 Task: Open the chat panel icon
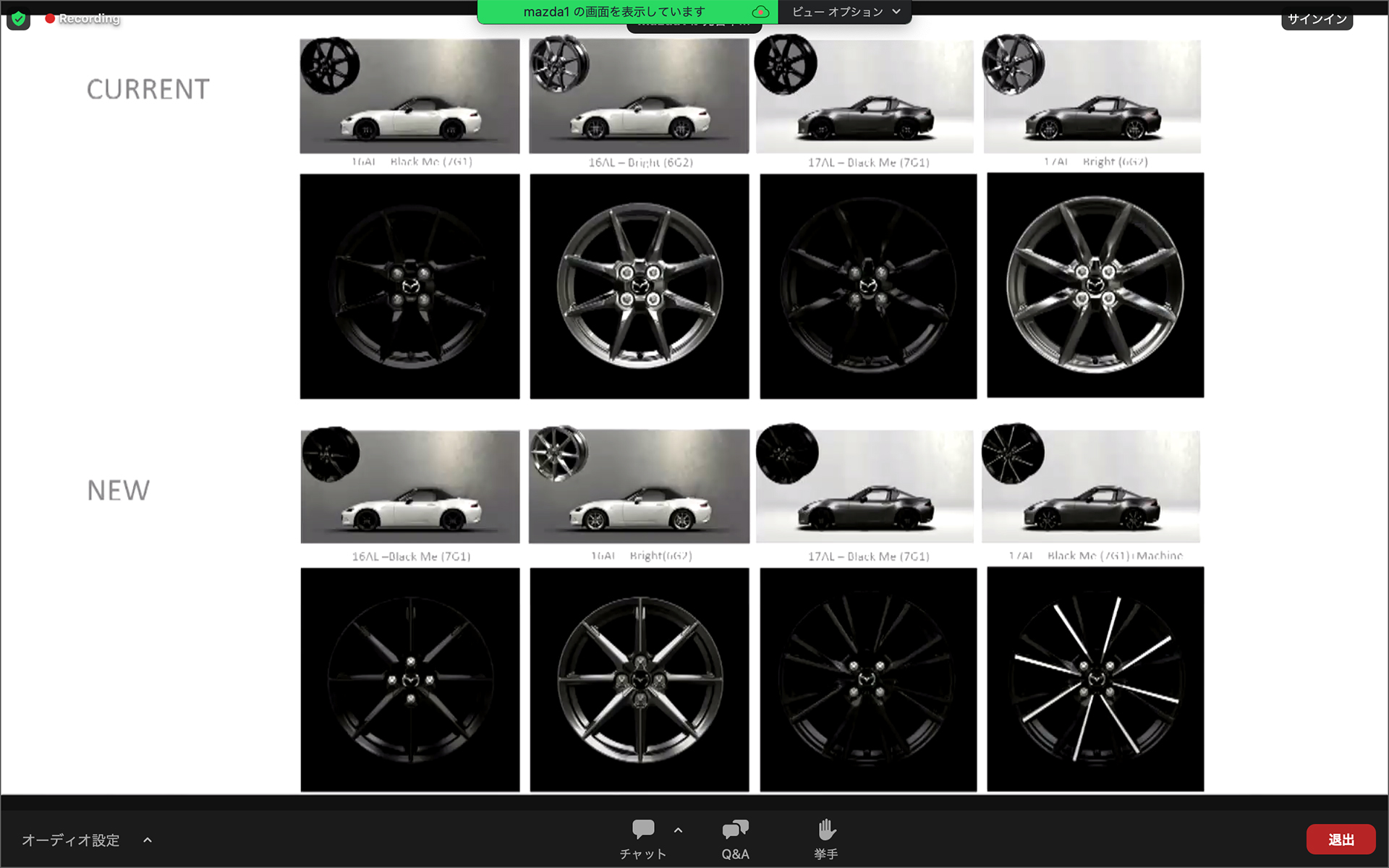[642, 830]
